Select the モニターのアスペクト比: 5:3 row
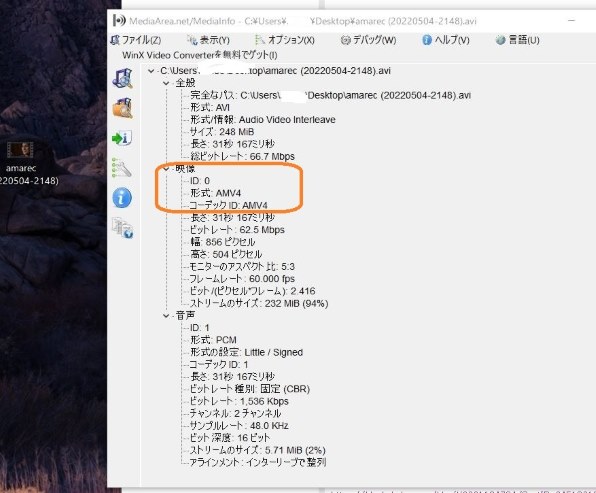 (242, 266)
